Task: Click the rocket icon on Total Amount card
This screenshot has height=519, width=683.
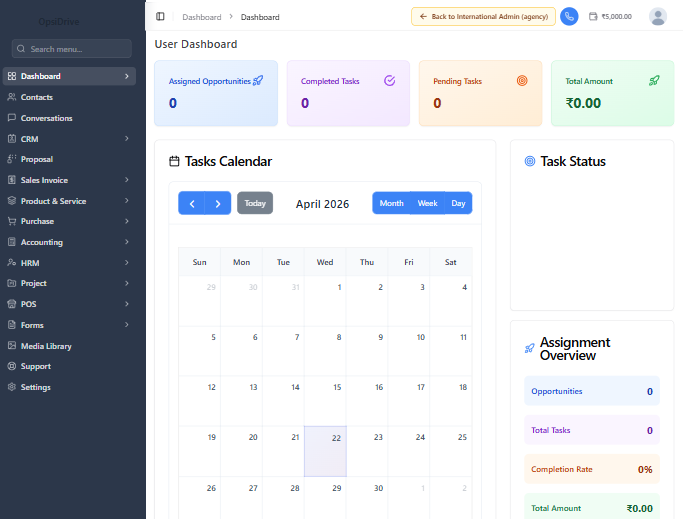Action: (654, 81)
